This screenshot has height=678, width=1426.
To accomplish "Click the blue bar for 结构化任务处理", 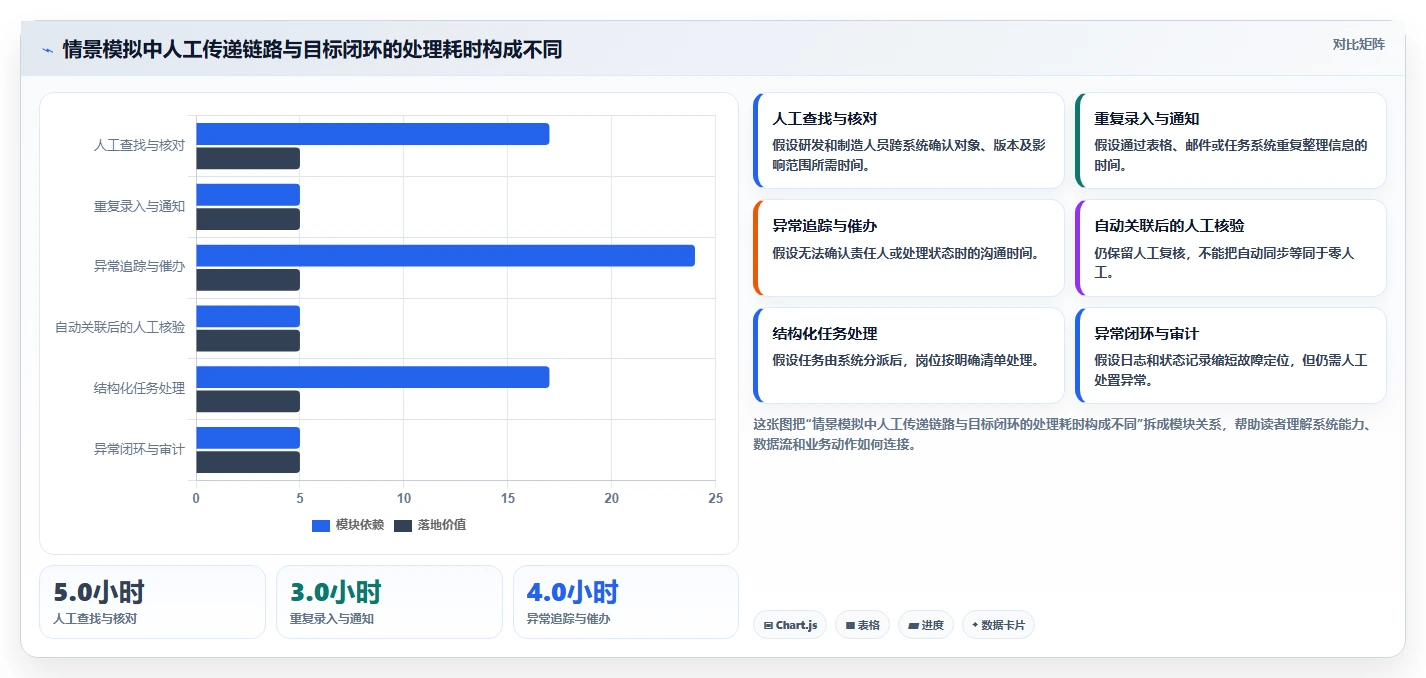I will tap(372, 377).
